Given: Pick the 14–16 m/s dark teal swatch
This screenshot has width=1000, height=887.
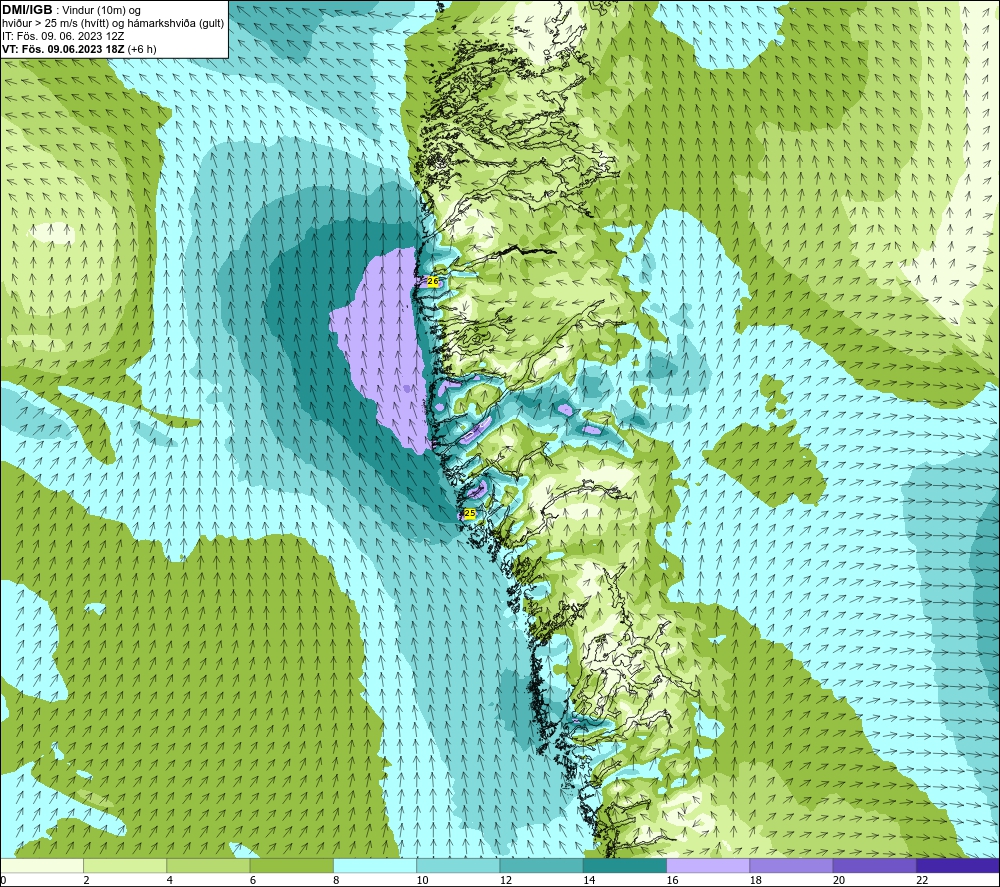Looking at the screenshot, I should pyautogui.click(x=625, y=865).
